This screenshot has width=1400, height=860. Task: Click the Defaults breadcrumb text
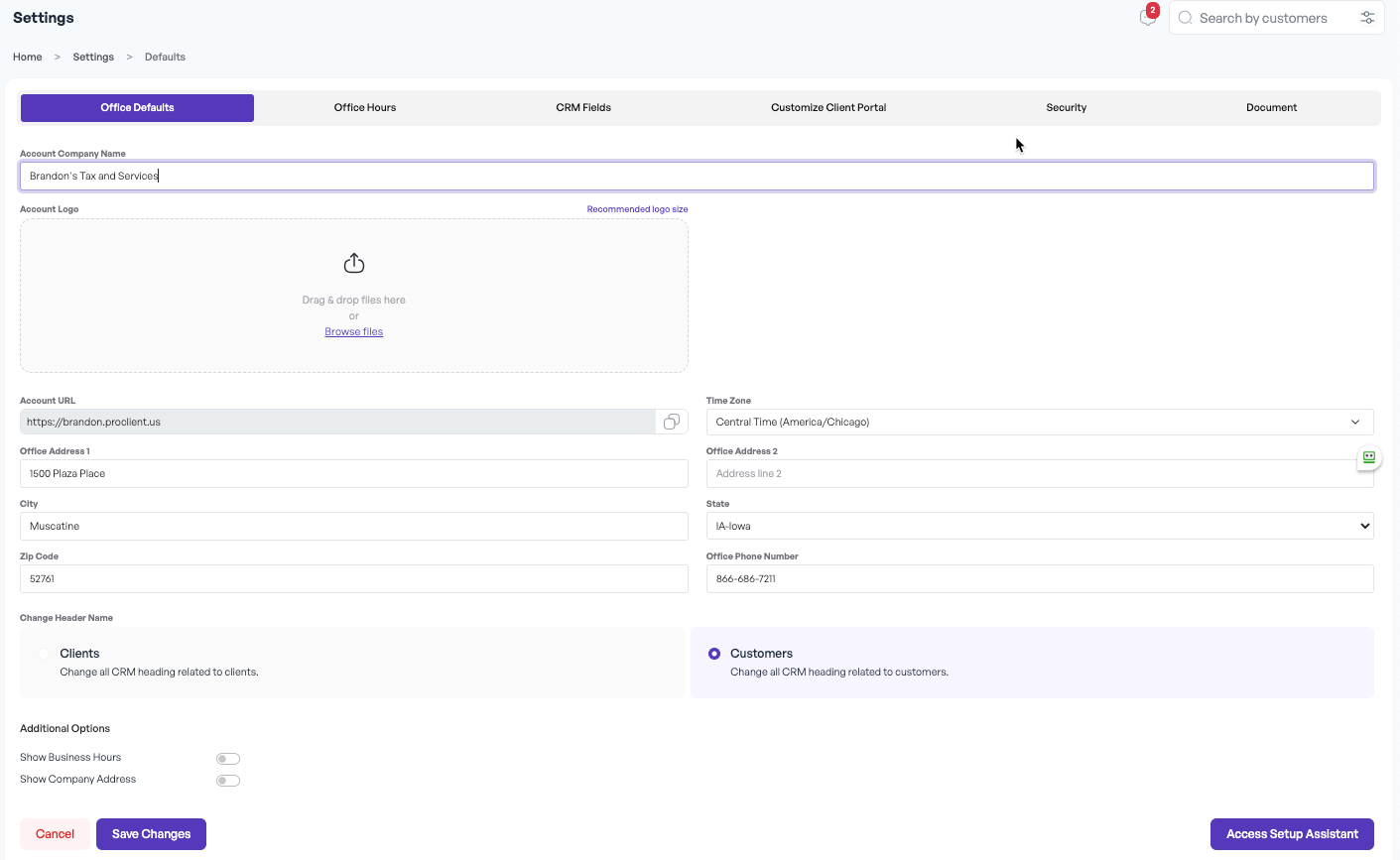[165, 57]
